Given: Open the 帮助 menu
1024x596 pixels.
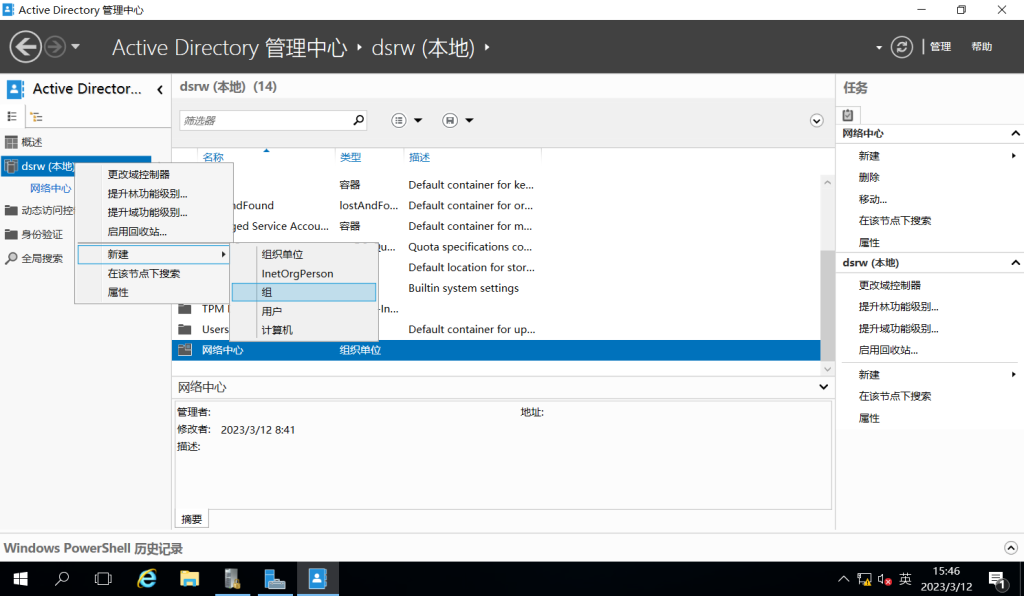Looking at the screenshot, I should click(x=982, y=47).
